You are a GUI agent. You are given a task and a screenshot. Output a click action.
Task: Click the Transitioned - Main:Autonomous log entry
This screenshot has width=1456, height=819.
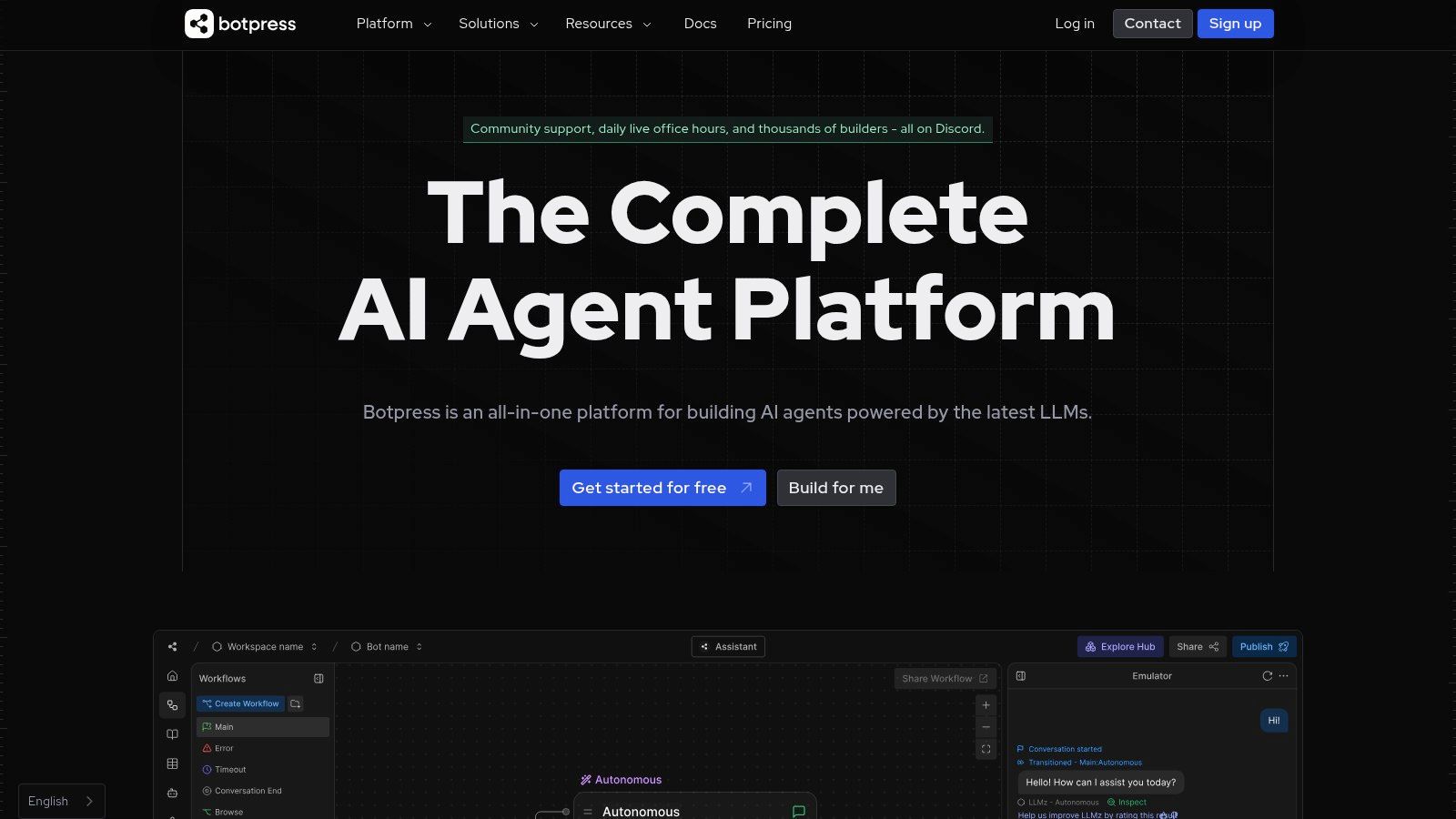pos(1079,763)
